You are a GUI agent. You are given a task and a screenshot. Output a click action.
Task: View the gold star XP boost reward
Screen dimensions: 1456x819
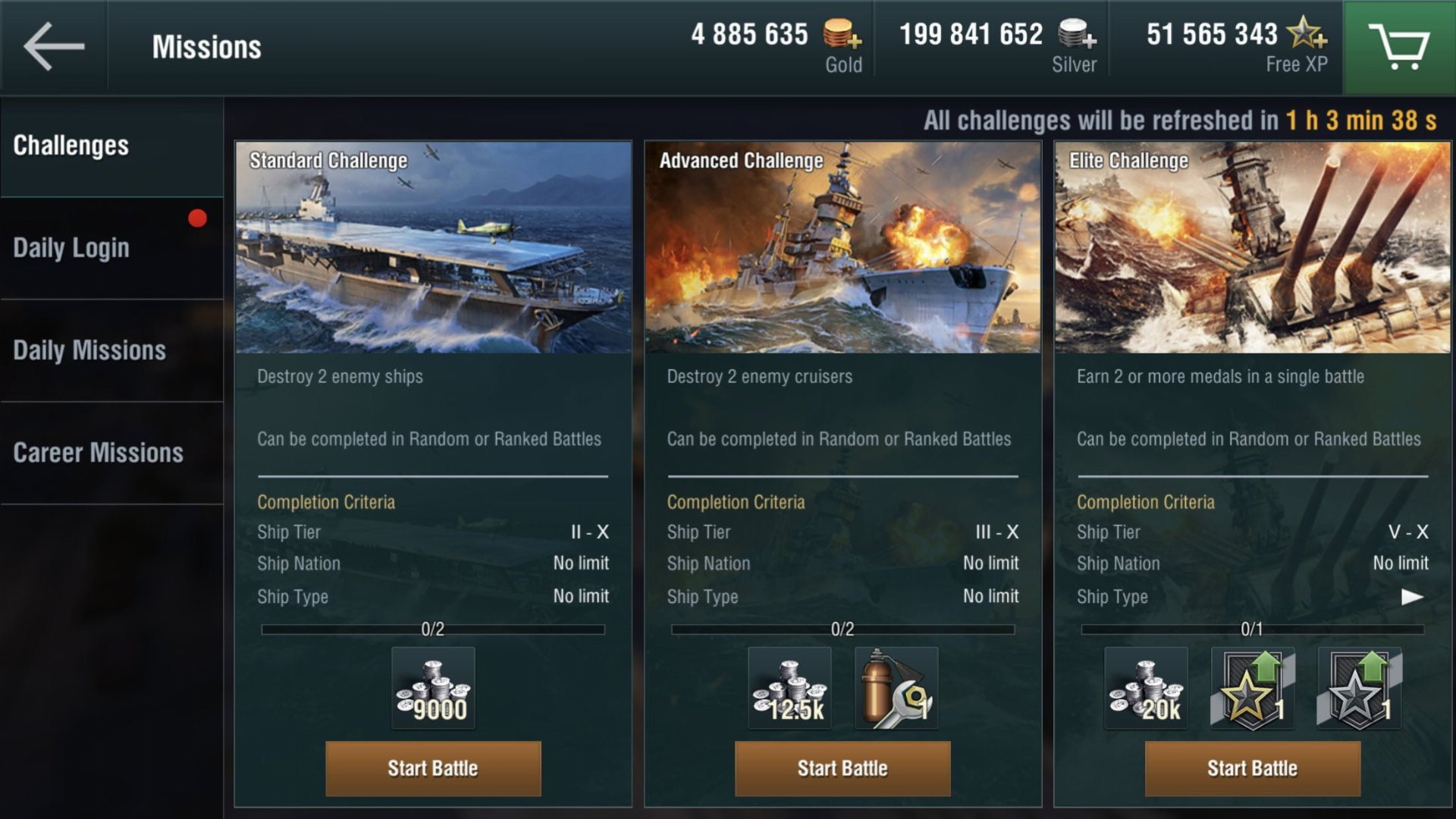(x=1253, y=688)
